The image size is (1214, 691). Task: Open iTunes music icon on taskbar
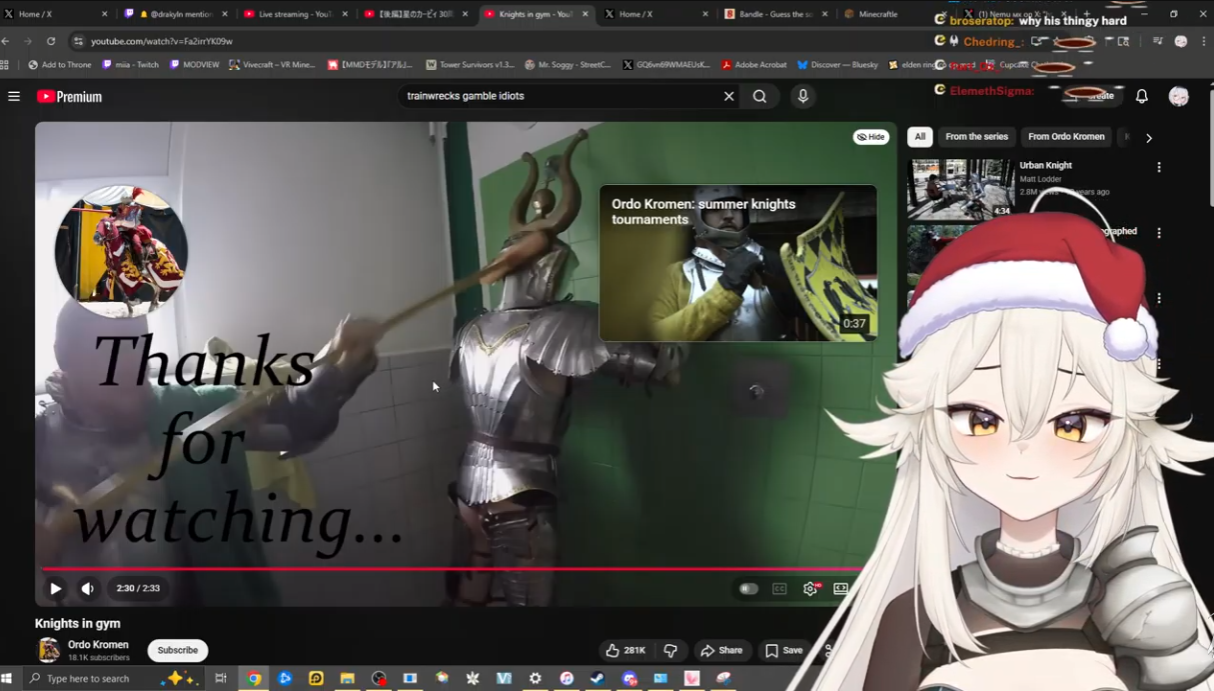pos(566,678)
